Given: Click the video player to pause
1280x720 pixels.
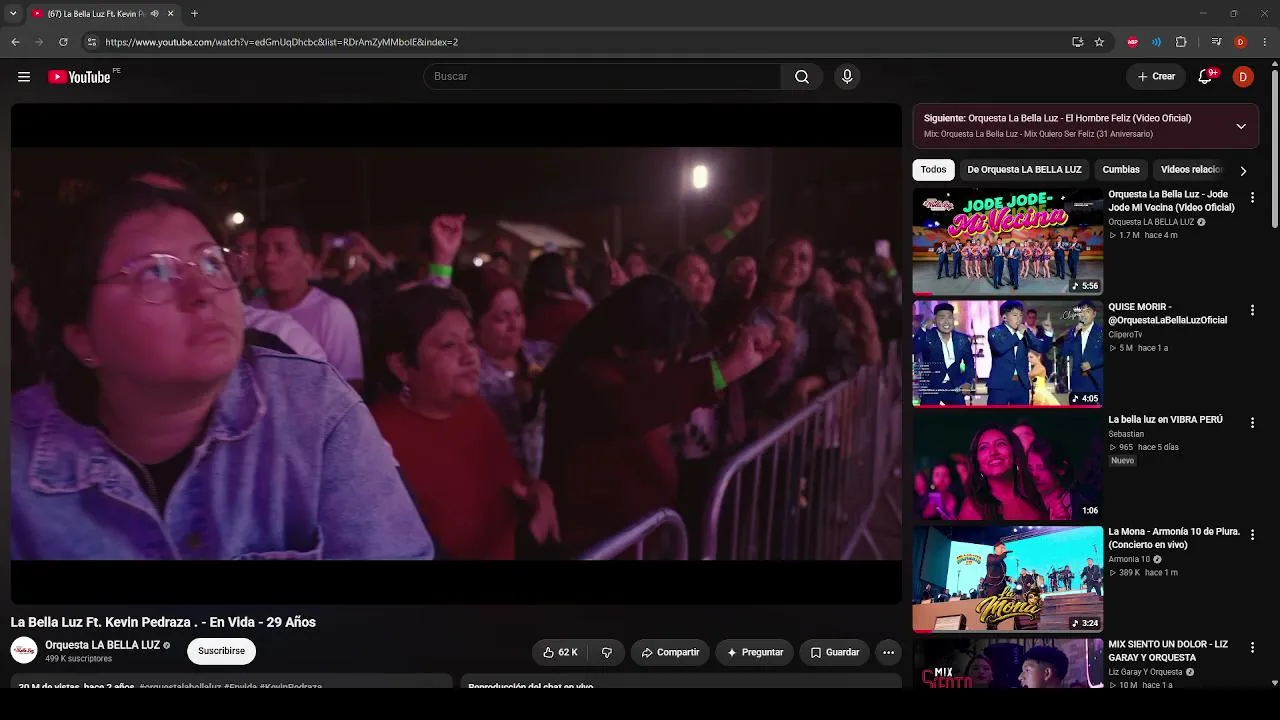Looking at the screenshot, I should point(456,353).
